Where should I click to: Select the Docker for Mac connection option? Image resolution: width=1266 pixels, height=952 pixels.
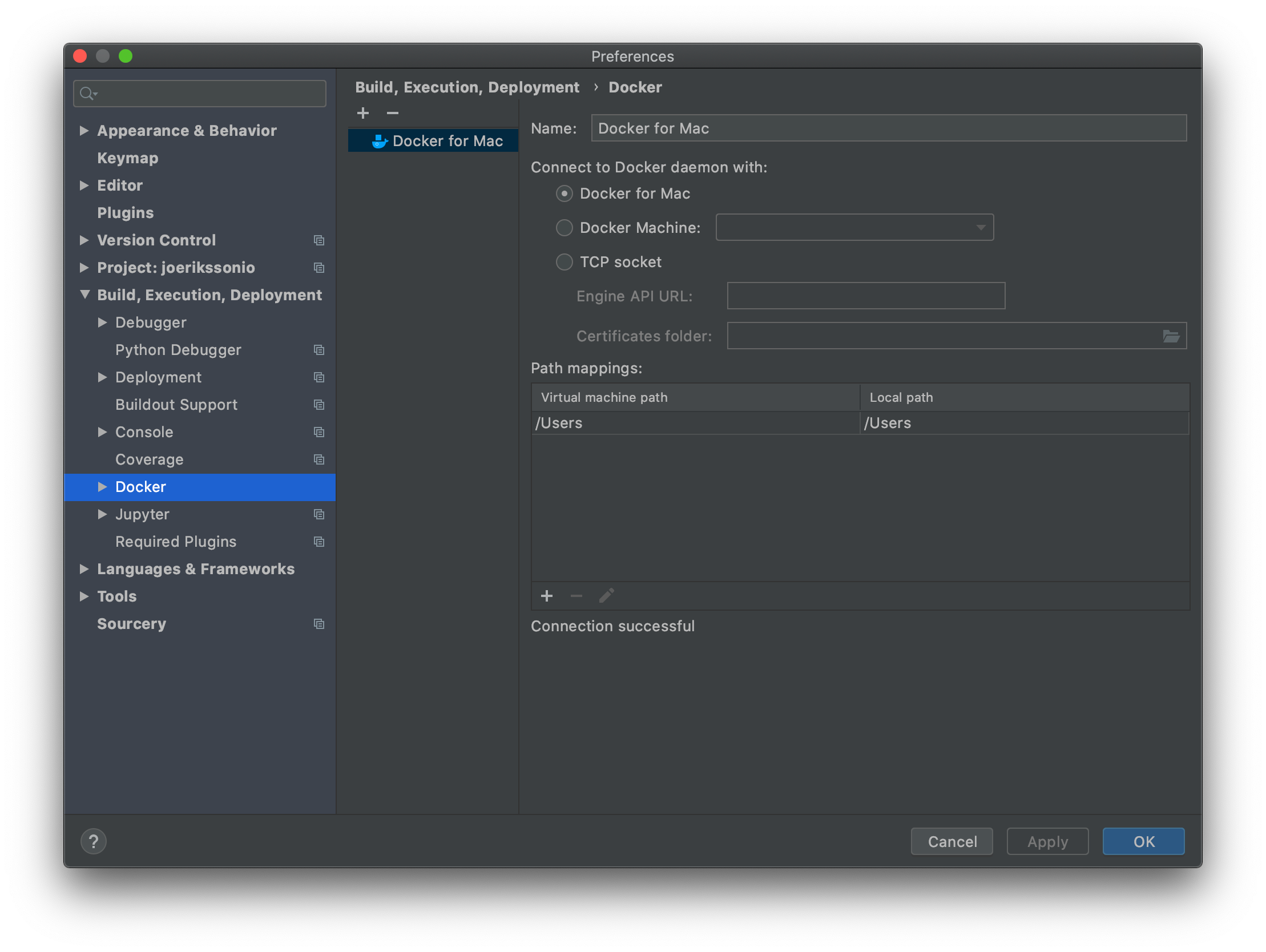[x=564, y=193]
